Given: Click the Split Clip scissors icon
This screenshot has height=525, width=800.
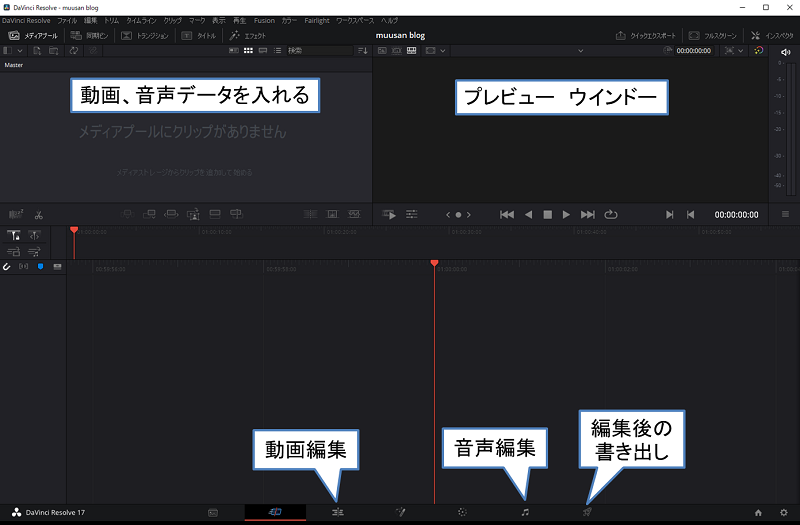Looking at the screenshot, I should (39, 215).
